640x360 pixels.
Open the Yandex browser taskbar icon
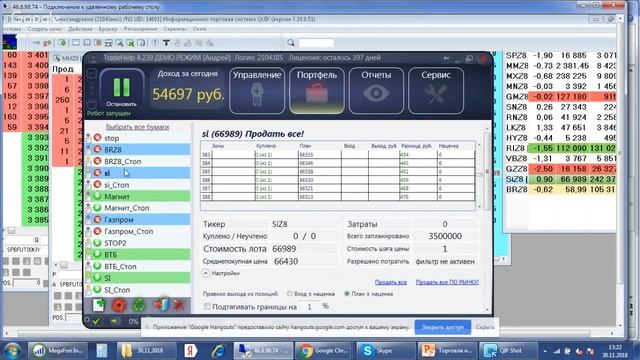click(x=190, y=350)
